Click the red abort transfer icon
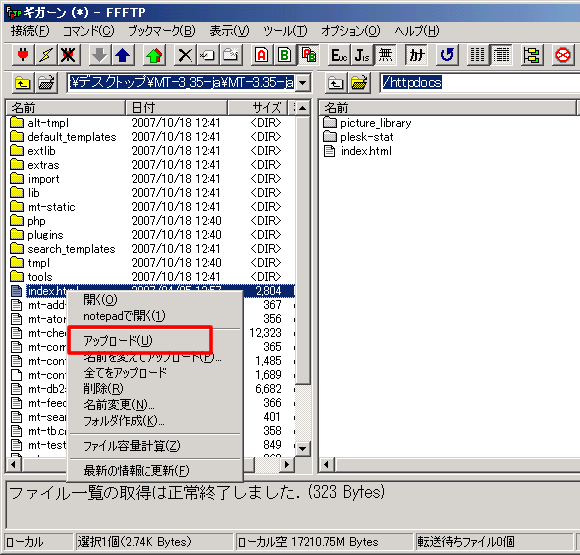Image resolution: width=580 pixels, height=555 pixels. 563,55
